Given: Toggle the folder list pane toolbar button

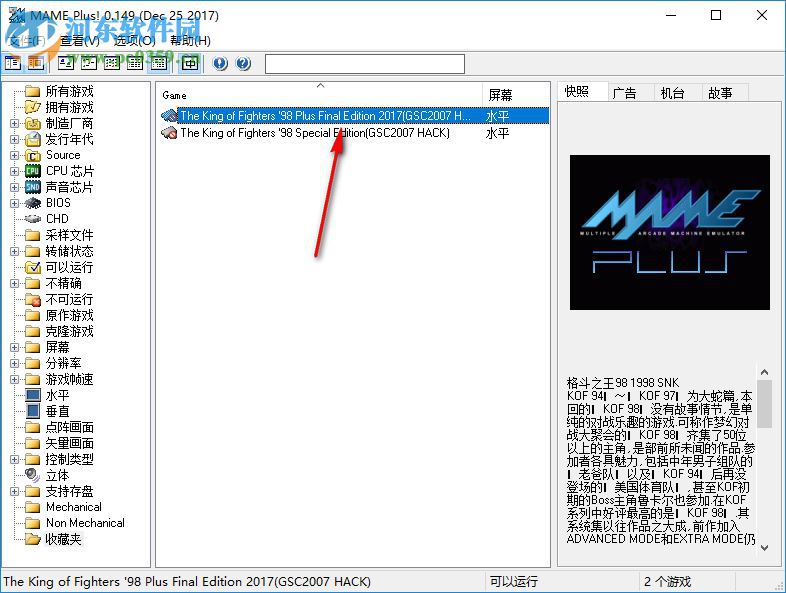Looking at the screenshot, I should pyautogui.click(x=13, y=63).
